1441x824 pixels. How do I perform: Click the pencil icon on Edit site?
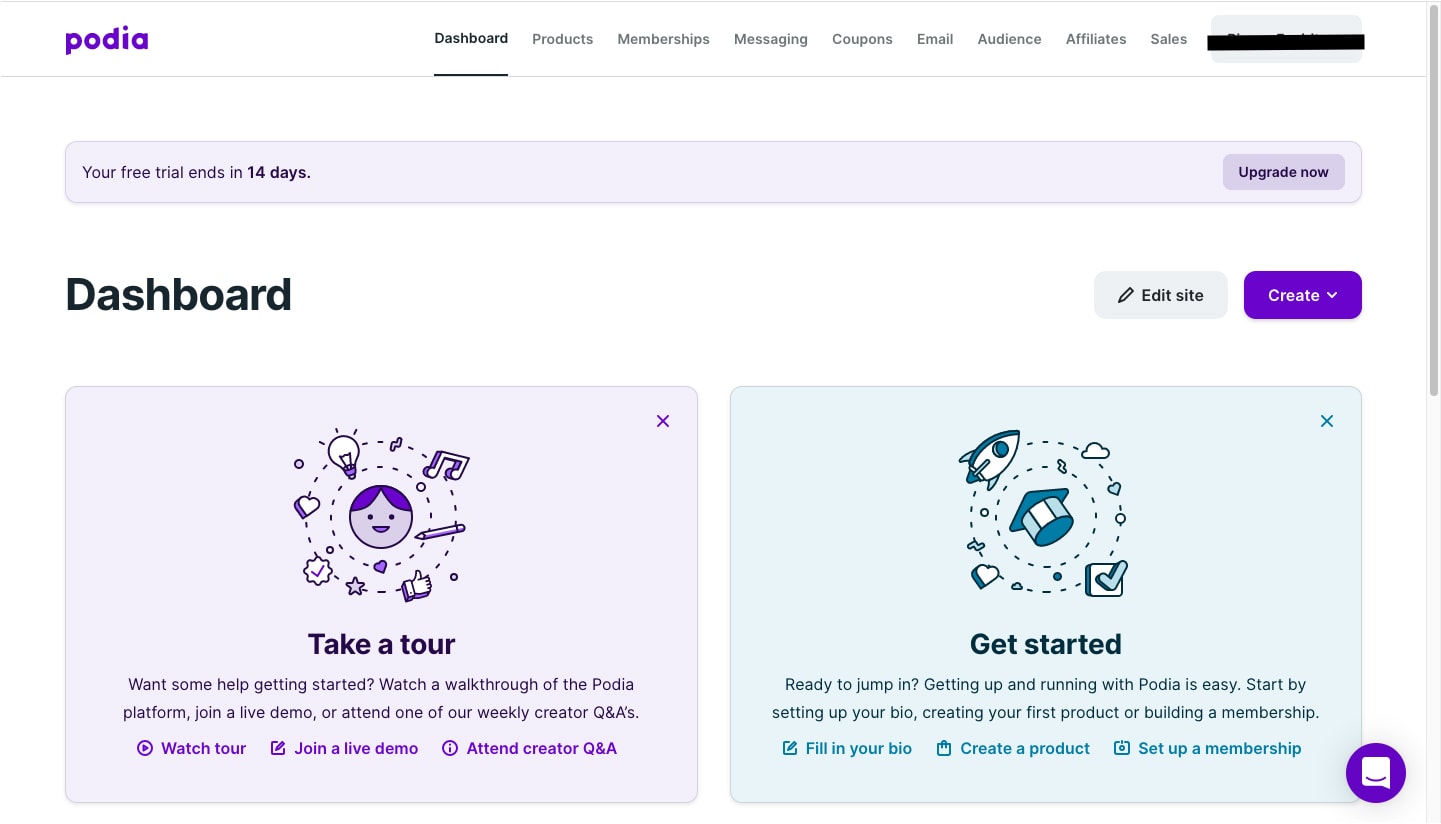tap(1126, 295)
